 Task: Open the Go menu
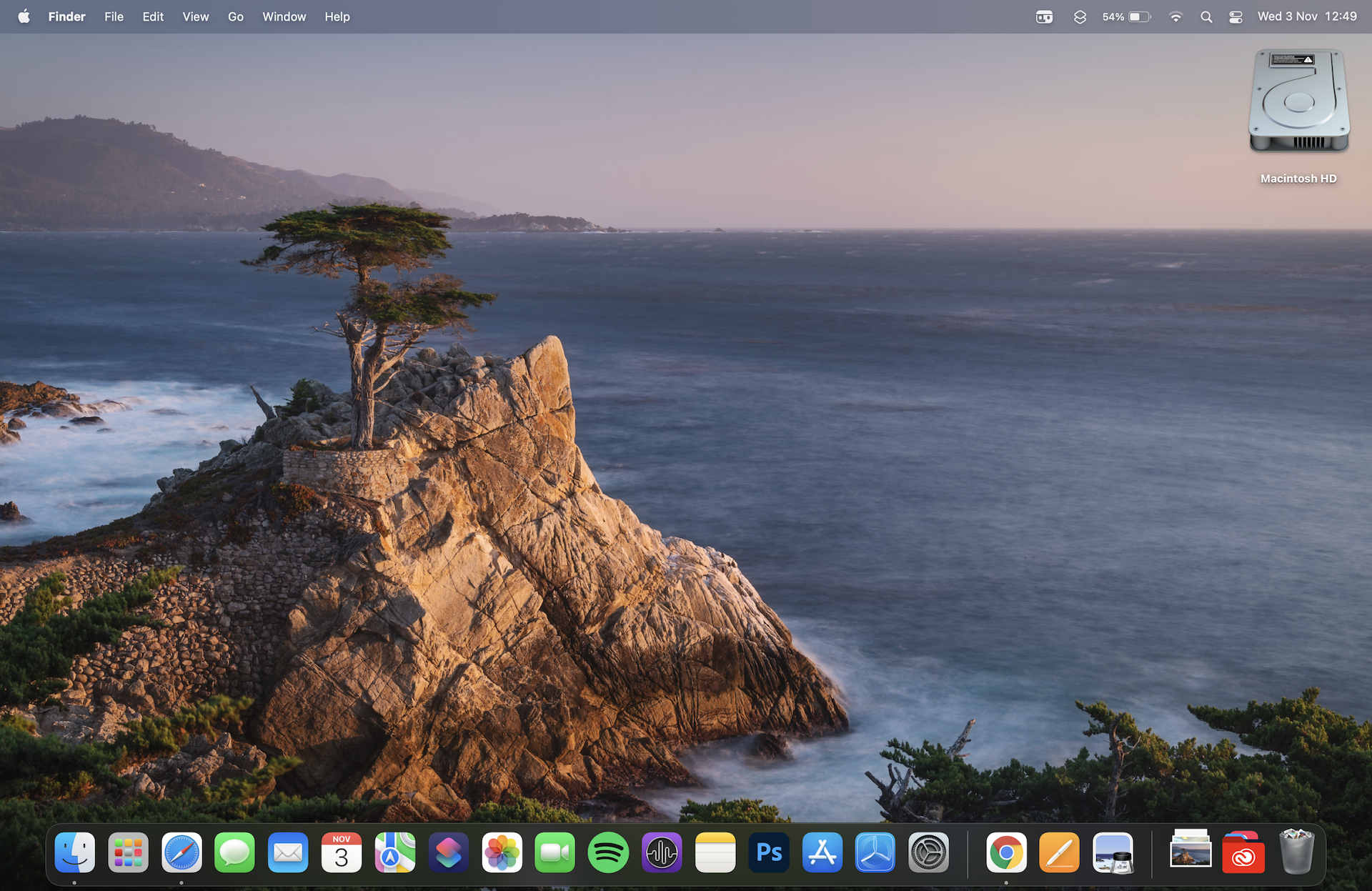pos(235,16)
